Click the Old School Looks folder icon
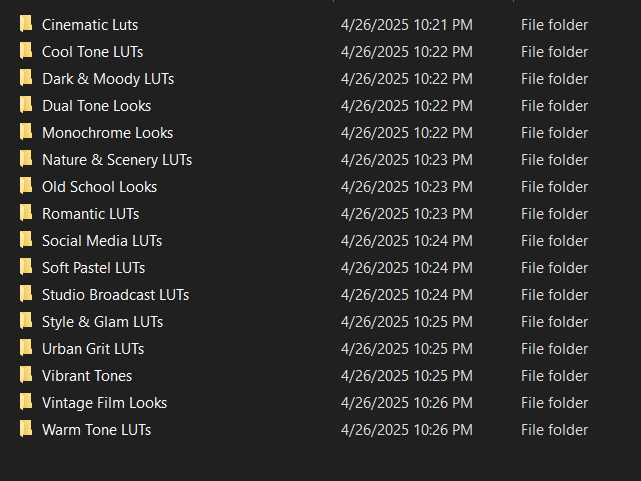The image size is (641, 481). pos(26,186)
